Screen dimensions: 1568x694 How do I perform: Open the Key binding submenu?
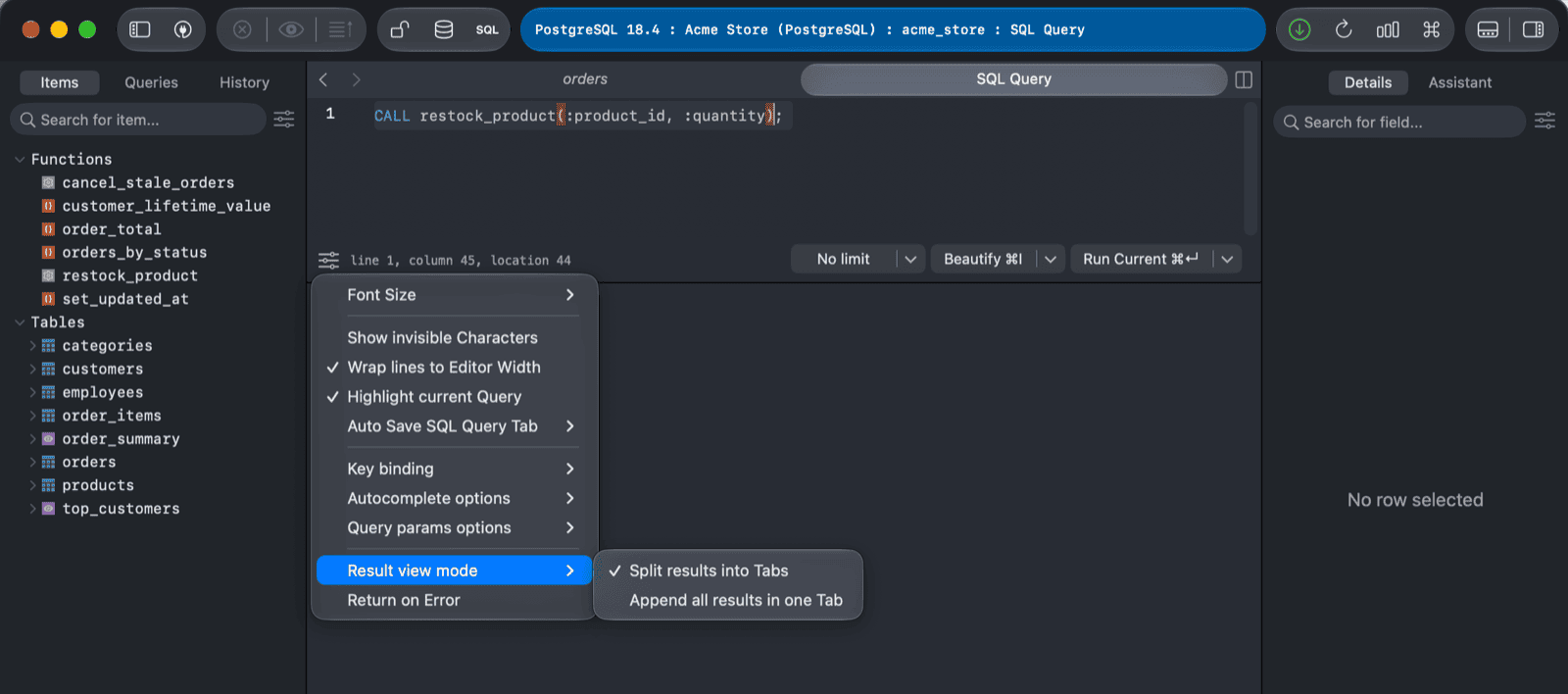pos(454,469)
